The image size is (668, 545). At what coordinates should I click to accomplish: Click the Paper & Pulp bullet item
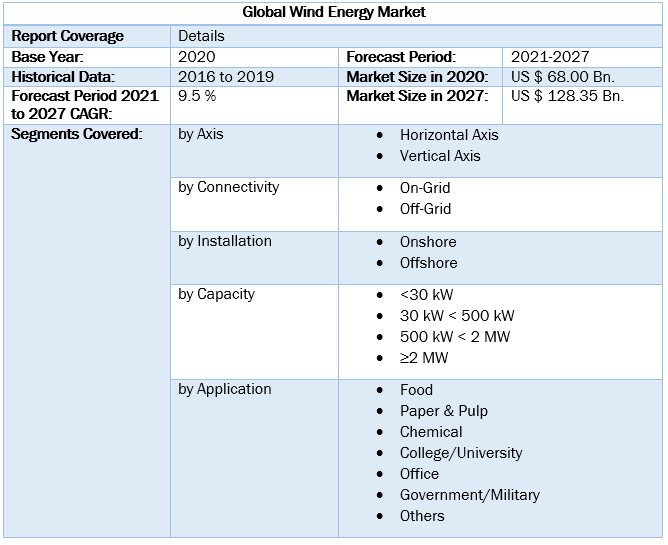pyautogui.click(x=444, y=411)
